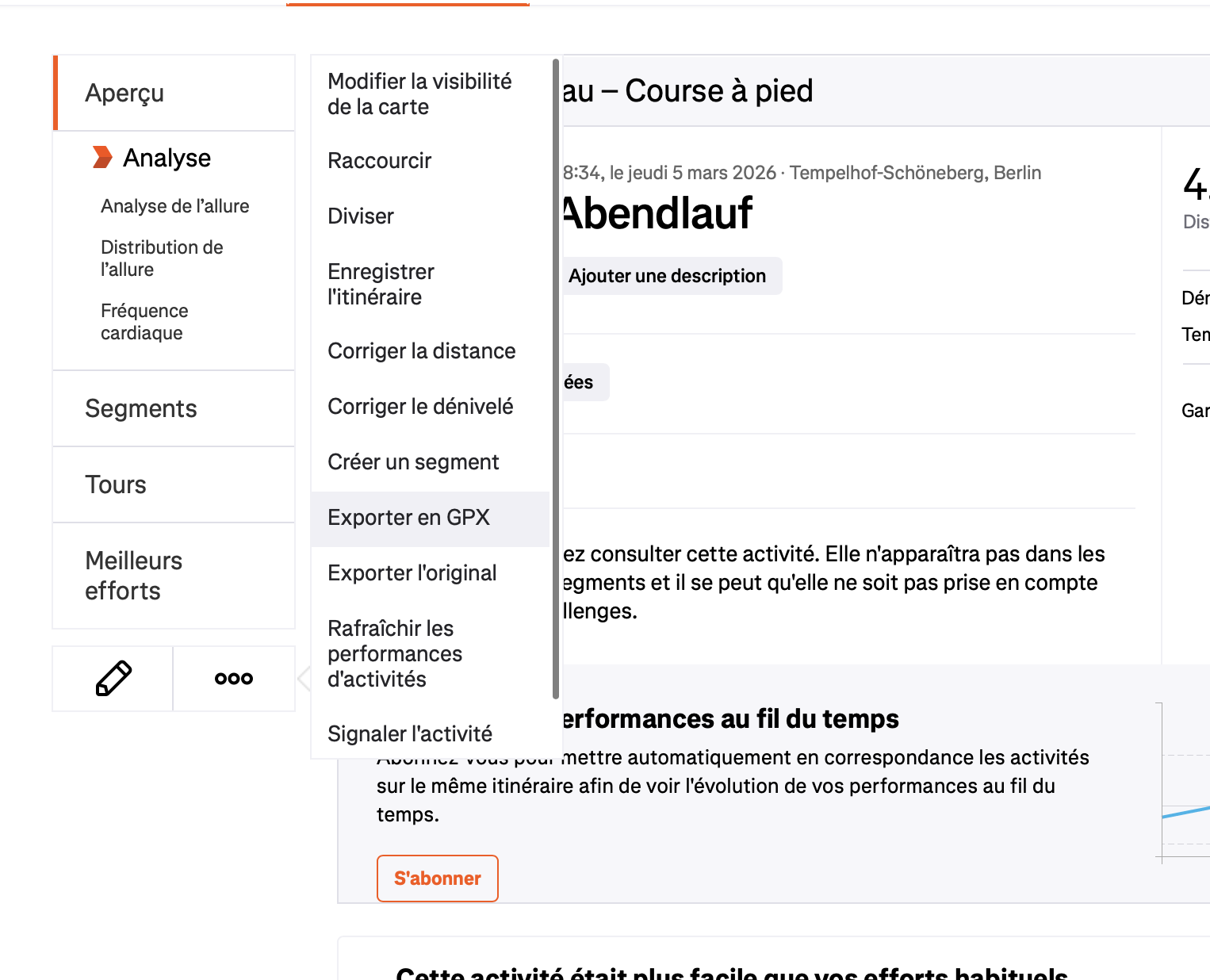Open the three-dots options icon
1210x980 pixels.
pos(234,678)
